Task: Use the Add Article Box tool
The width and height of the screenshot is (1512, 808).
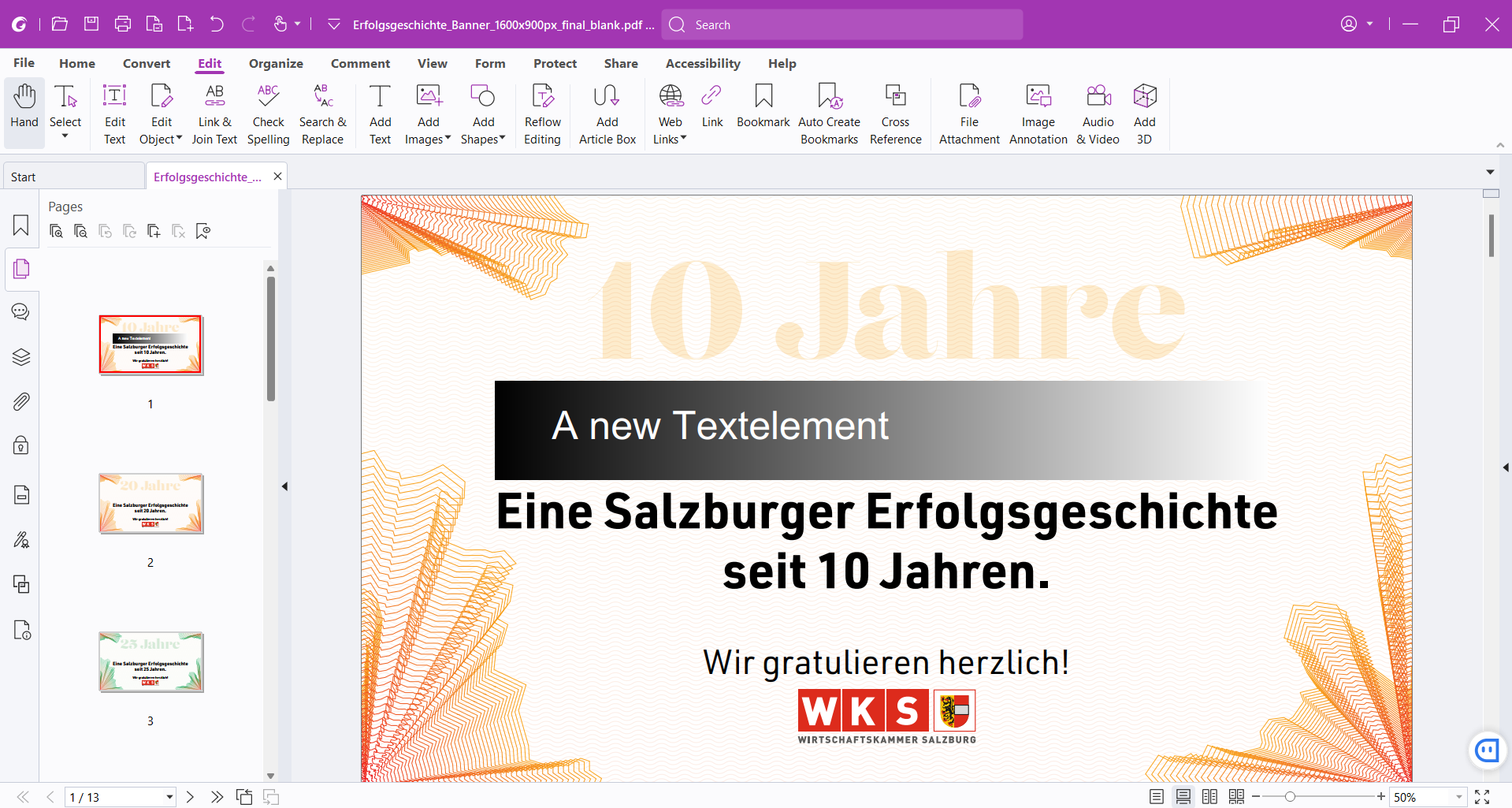Action: 607,113
